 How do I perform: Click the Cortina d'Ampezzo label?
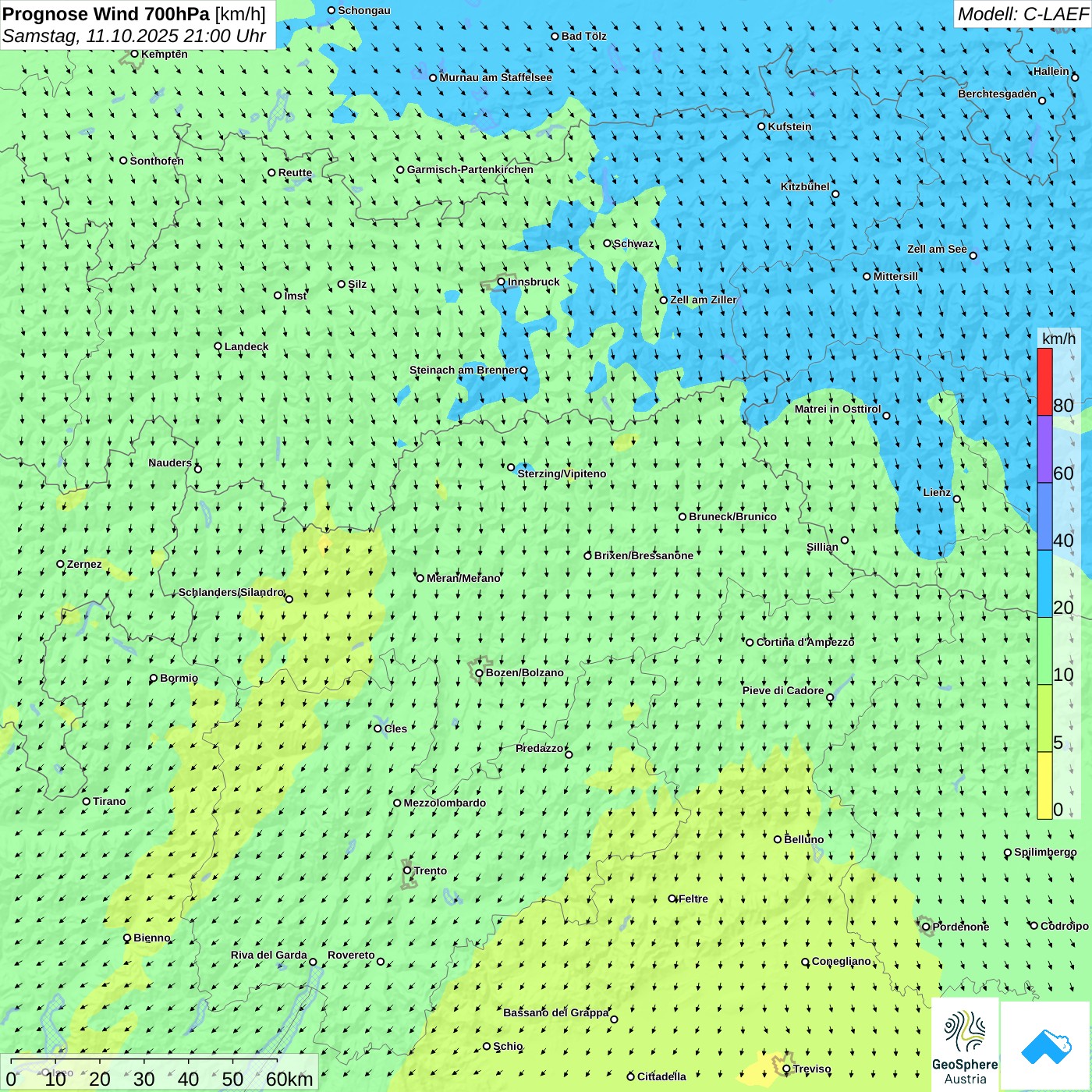[805, 642]
